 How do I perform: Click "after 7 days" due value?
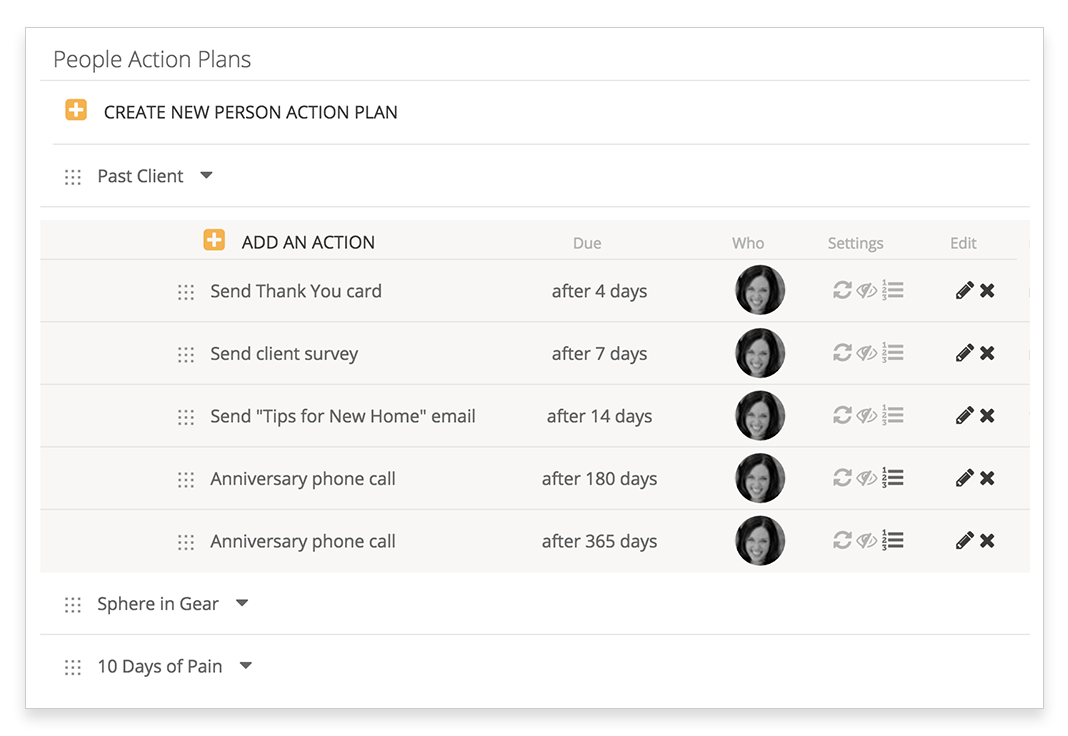(599, 354)
